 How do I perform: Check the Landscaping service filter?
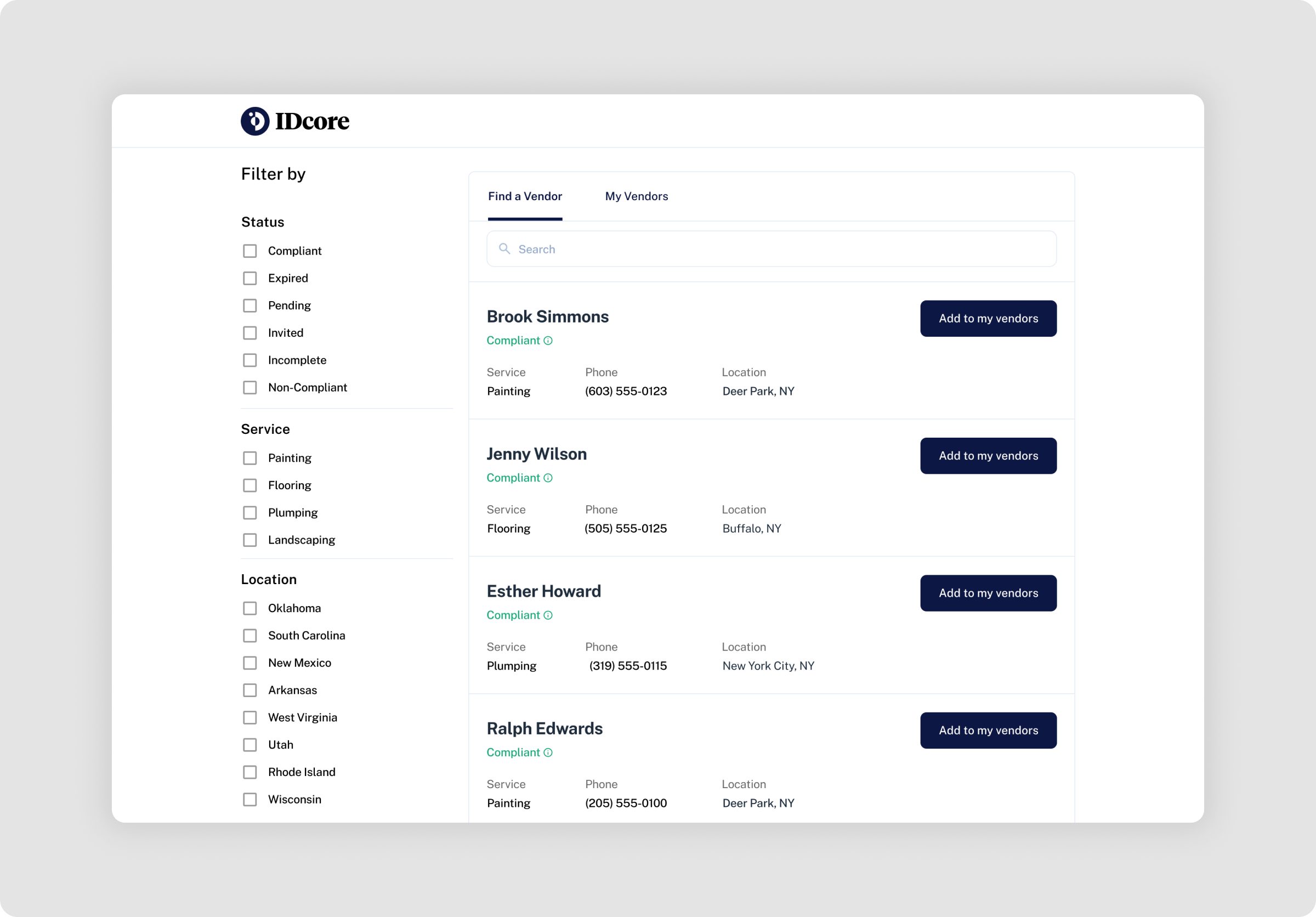tap(250, 540)
